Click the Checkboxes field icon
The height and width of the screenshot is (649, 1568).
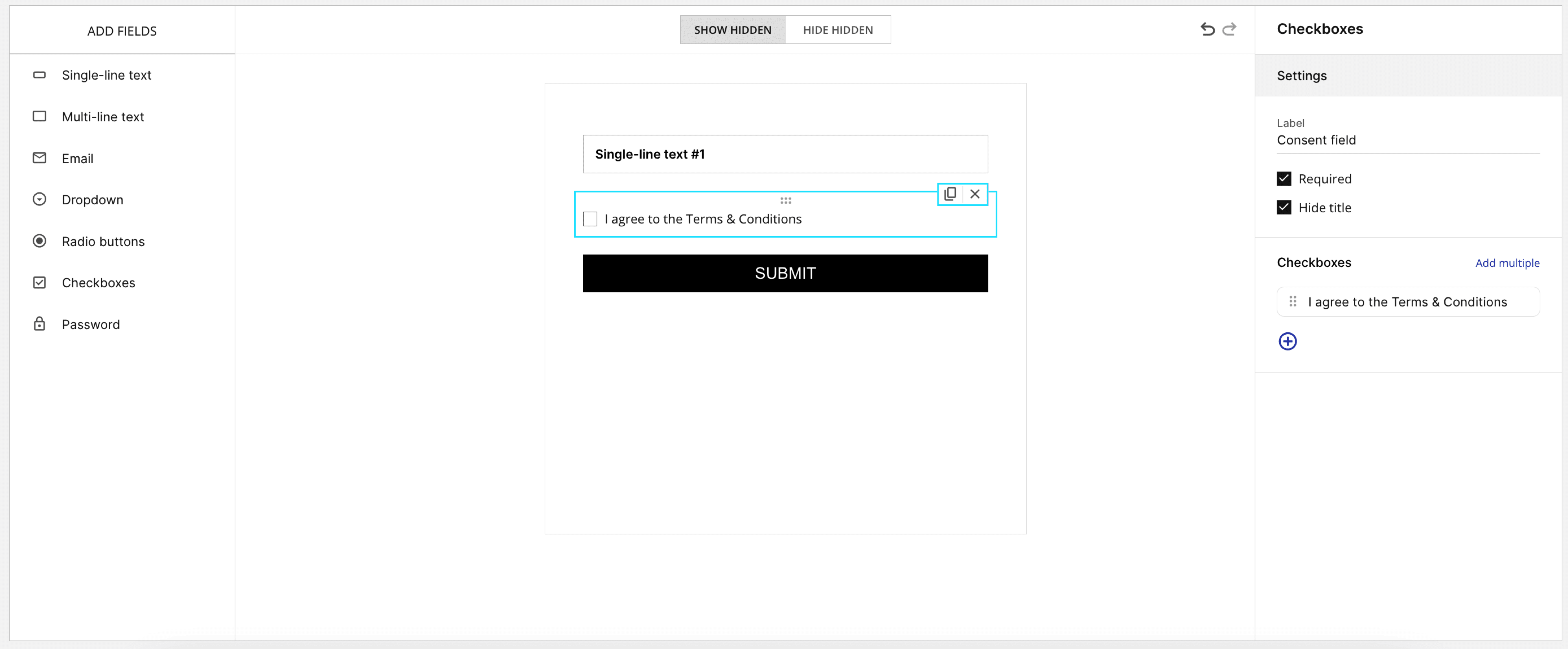[x=39, y=282]
